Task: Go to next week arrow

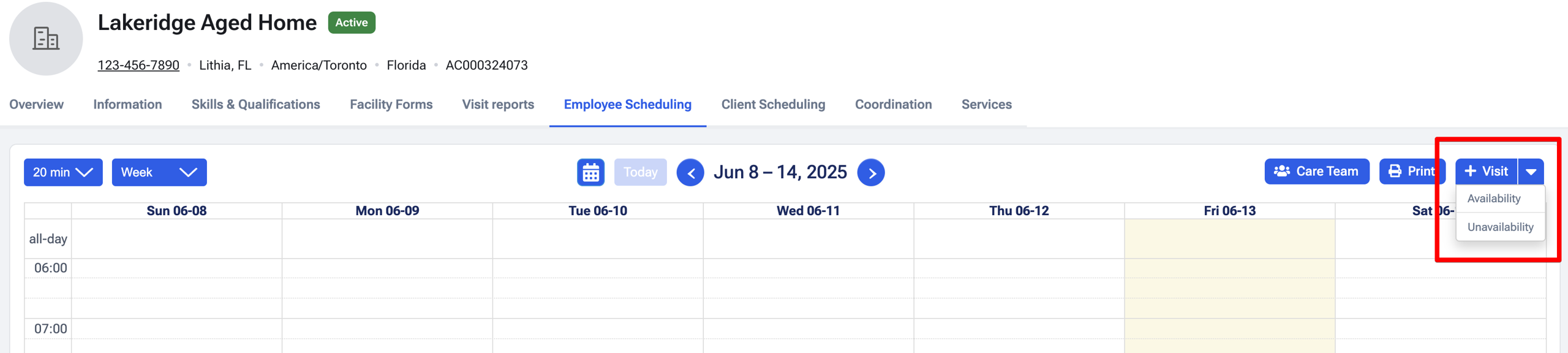Action: click(x=870, y=172)
